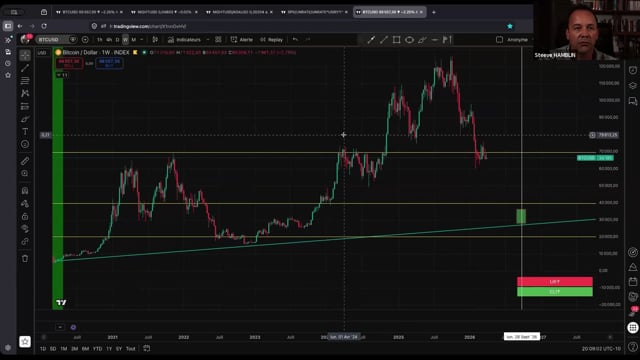Select the W weekly timeframe

(125, 40)
